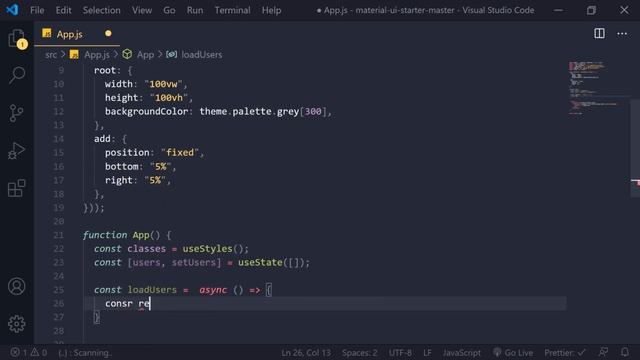Open the Source Control view icon
Screen dimensions: 640x360
(17, 113)
